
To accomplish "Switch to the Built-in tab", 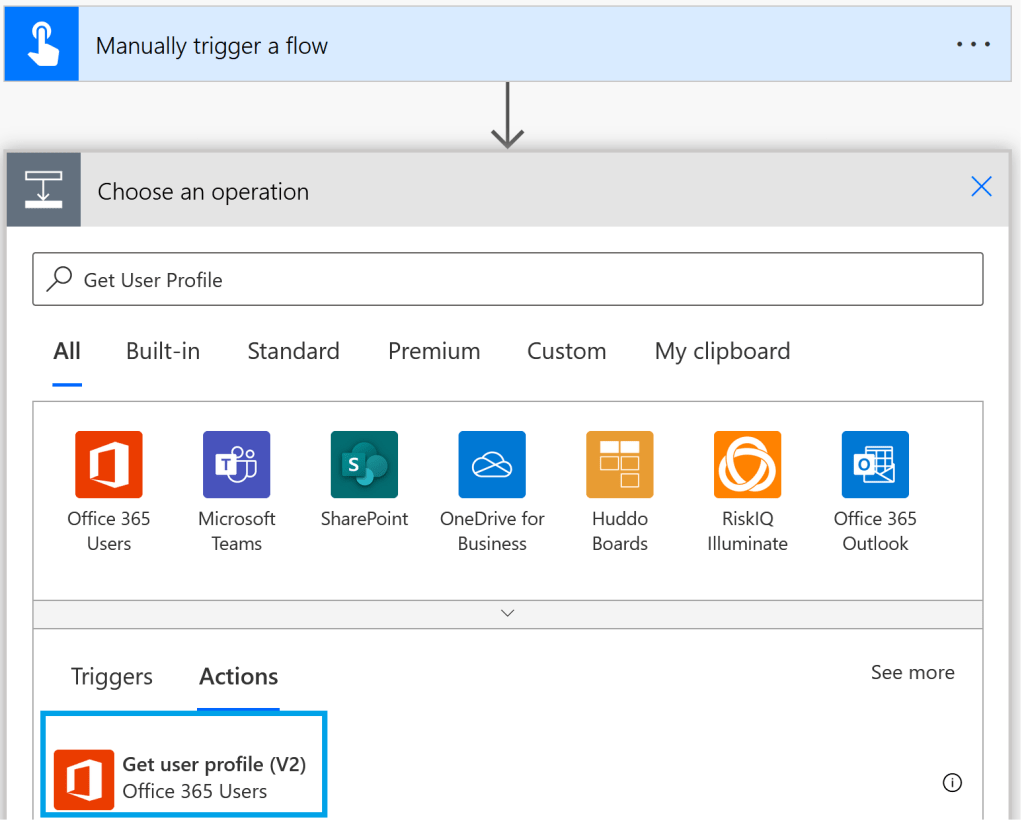I will pos(163,351).
